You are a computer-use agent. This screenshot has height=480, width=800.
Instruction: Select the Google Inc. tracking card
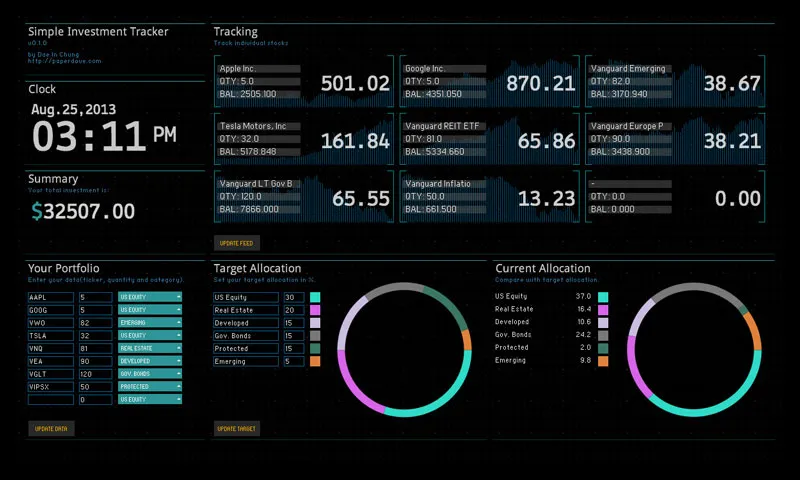[490, 81]
